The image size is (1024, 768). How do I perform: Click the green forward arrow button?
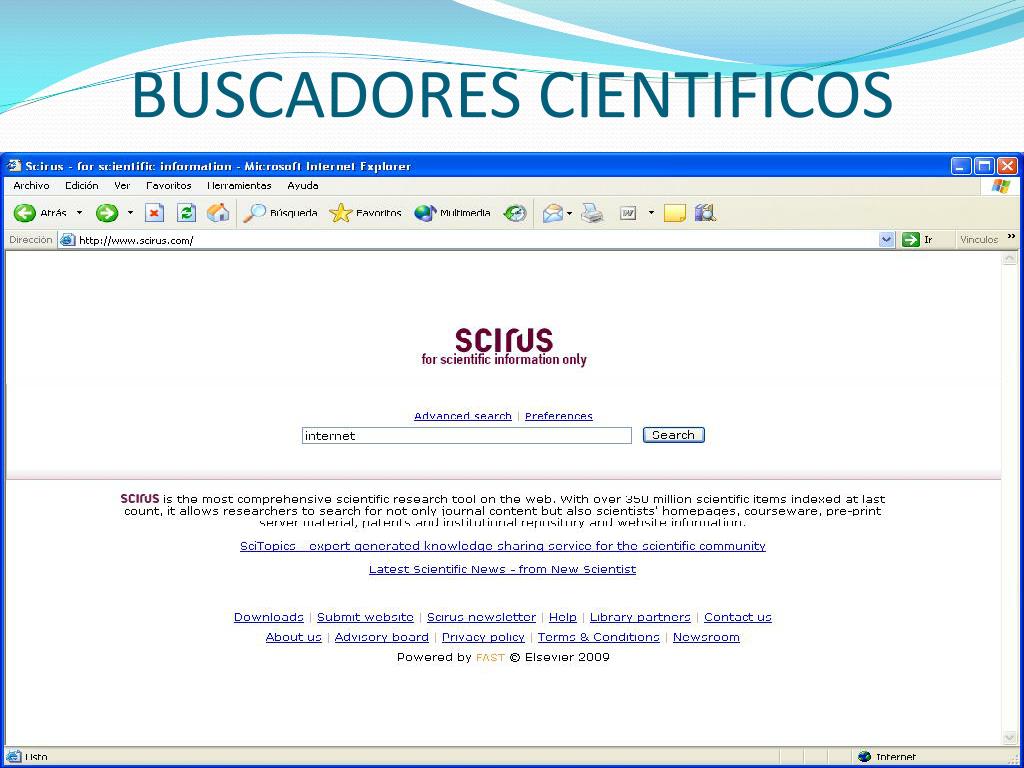tap(106, 213)
